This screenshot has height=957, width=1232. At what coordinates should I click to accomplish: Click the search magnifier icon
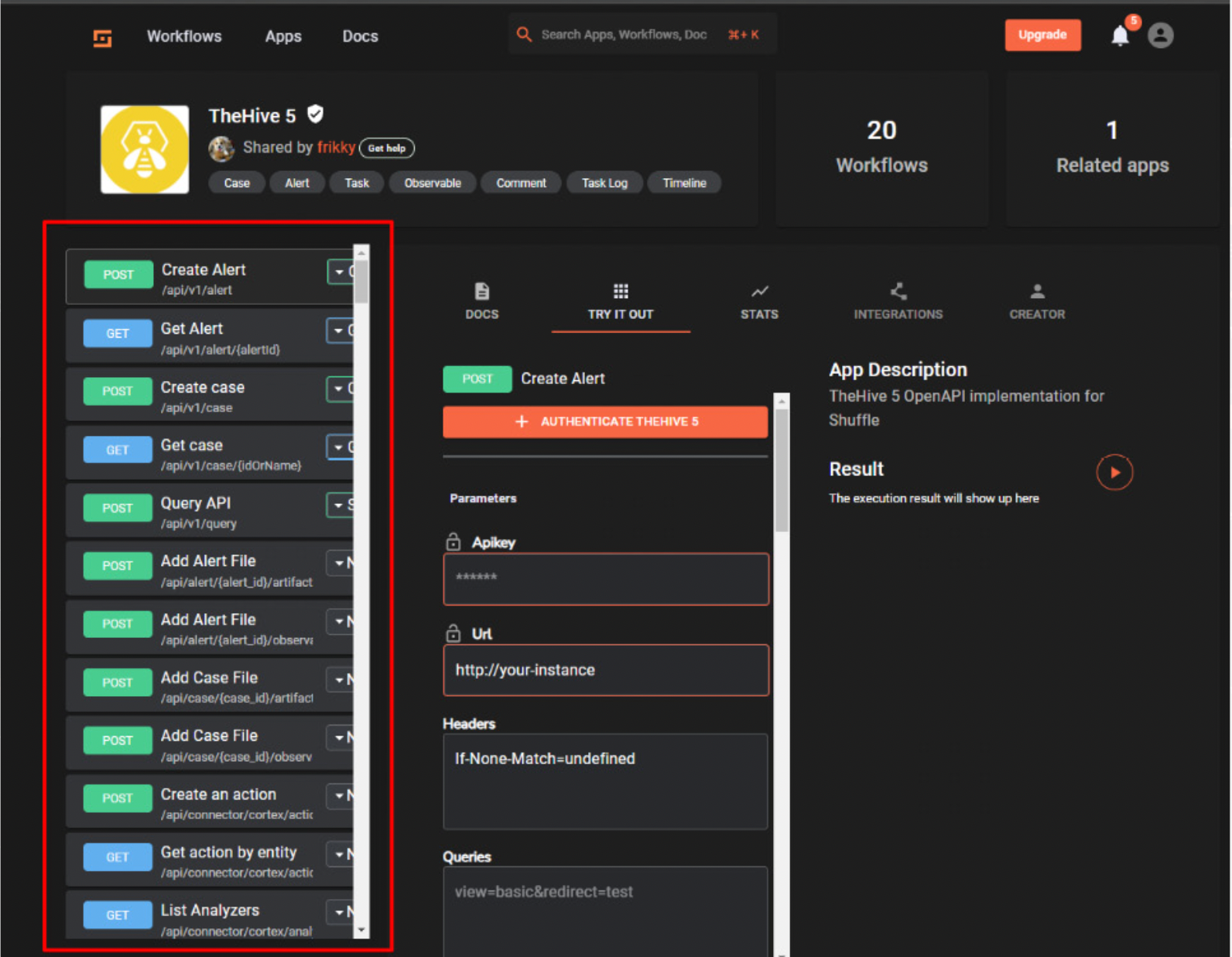524,35
